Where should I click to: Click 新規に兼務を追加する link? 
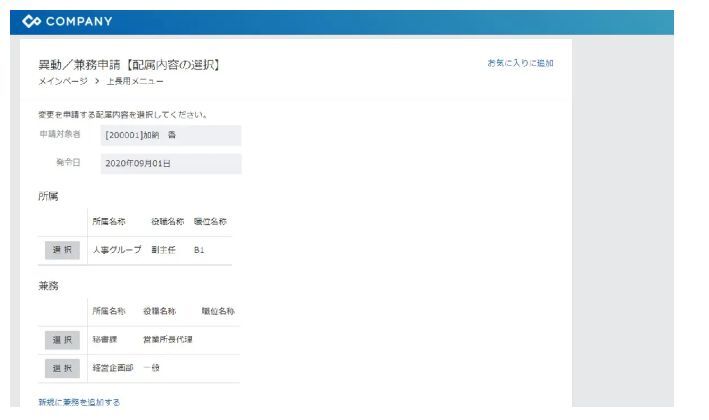[x=79, y=402]
